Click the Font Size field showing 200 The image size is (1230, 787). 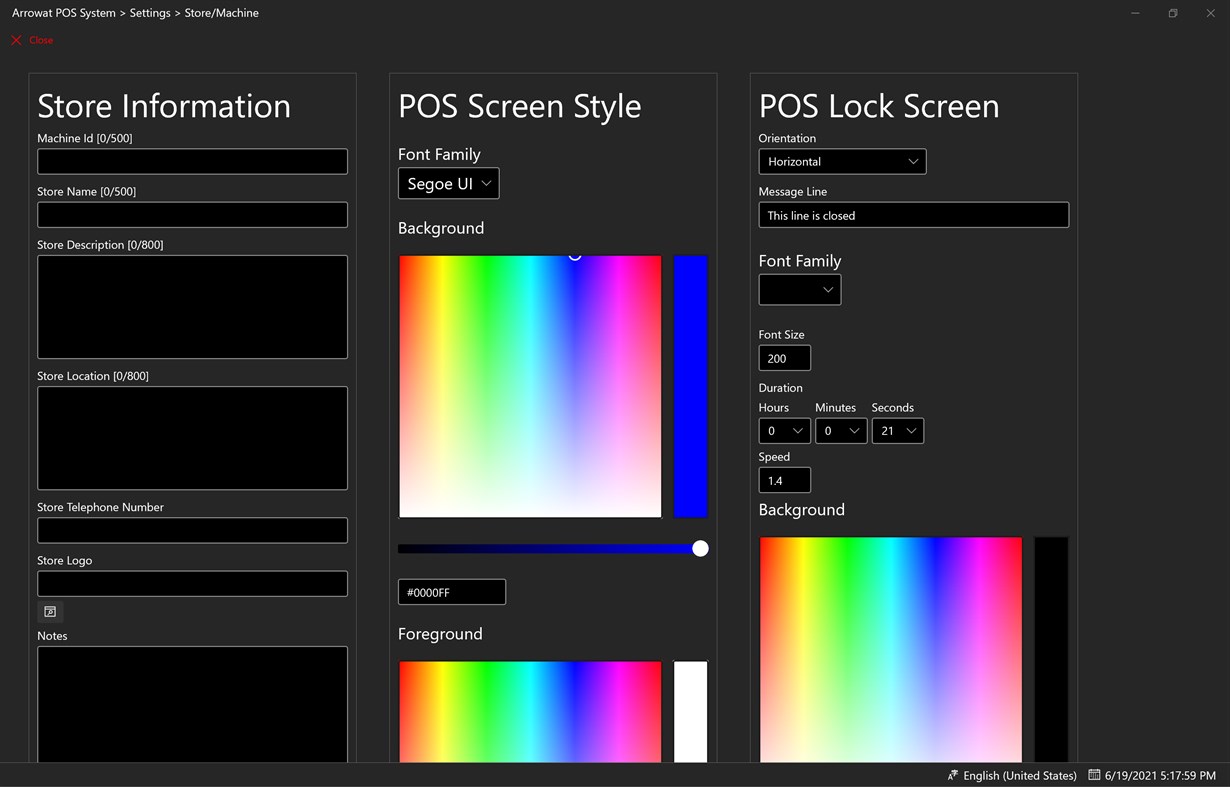click(x=784, y=357)
